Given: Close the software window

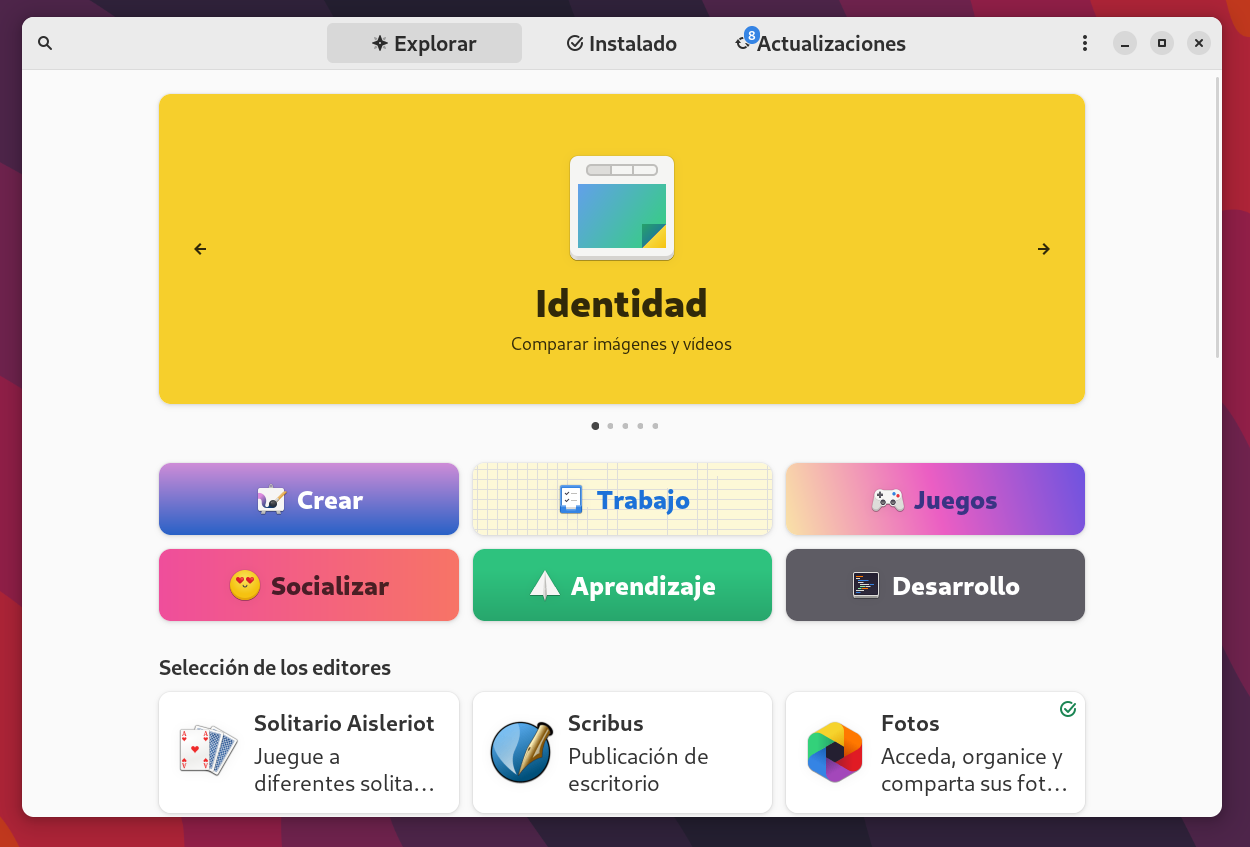Looking at the screenshot, I should (x=1199, y=43).
